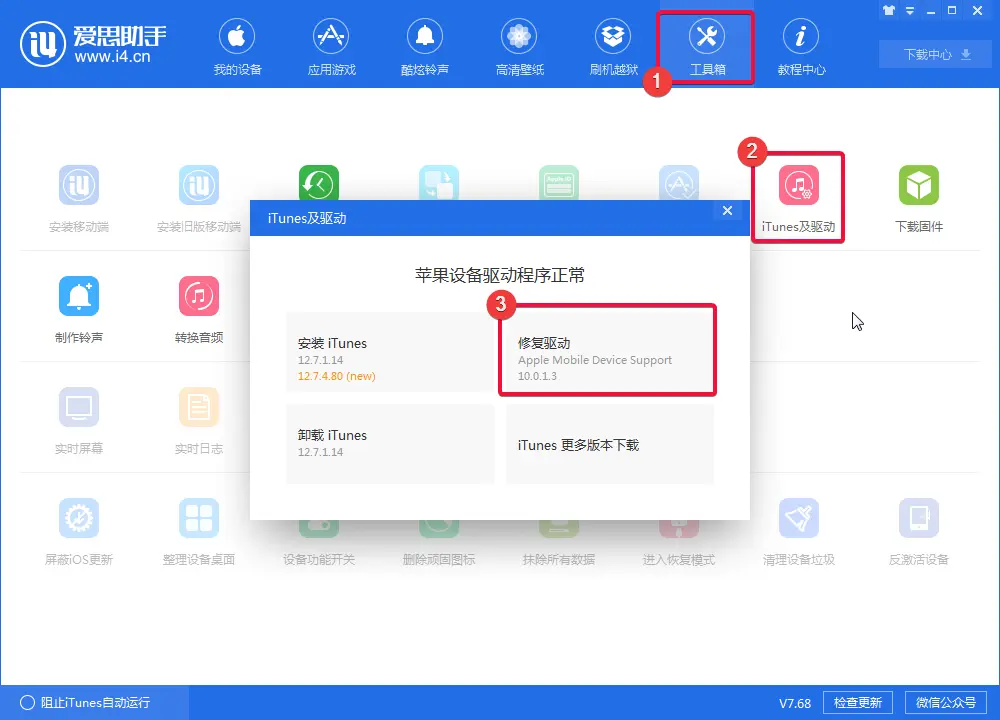
Task: Select the 屏蔽iOS更新 update-blocking tool
Action: pyautogui.click(x=79, y=529)
